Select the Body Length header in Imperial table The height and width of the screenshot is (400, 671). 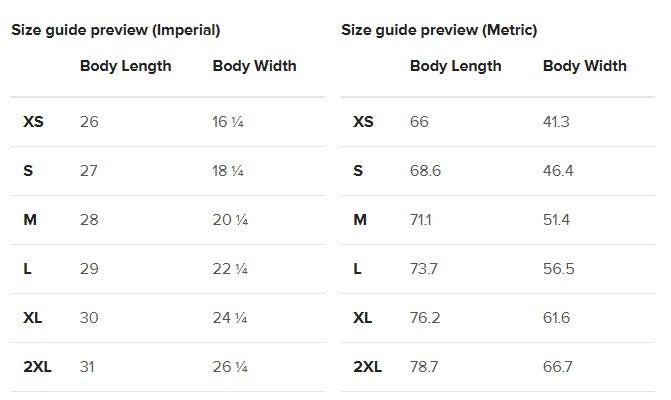[x=125, y=66]
